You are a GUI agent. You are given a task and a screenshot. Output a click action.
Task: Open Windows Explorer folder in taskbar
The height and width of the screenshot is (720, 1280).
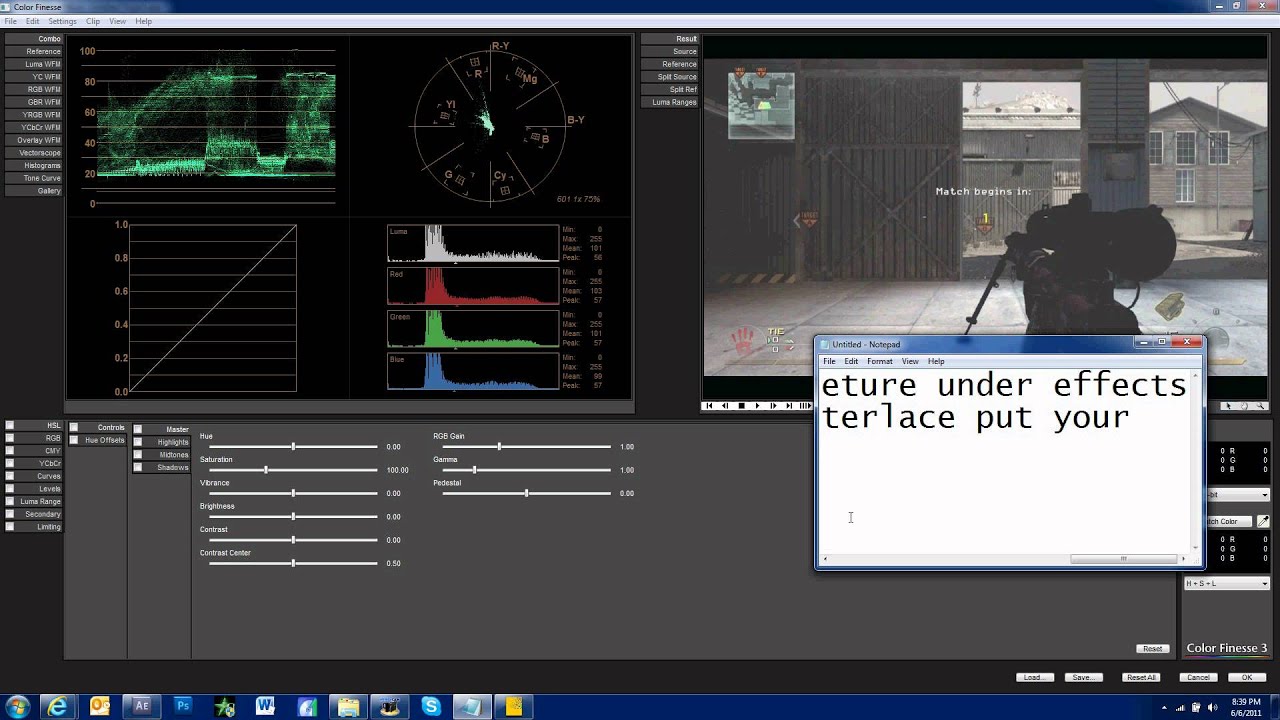coord(348,706)
